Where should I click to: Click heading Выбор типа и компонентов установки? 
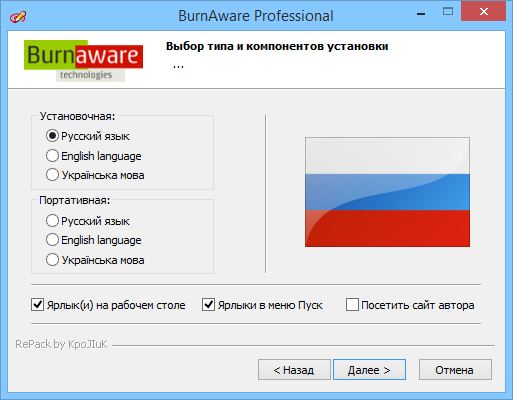coord(277,46)
